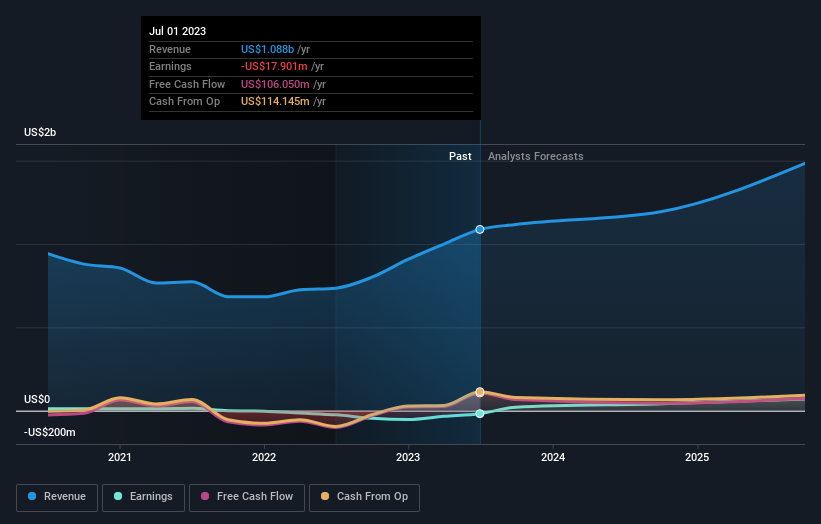821x524 pixels.
Task: Click the 2022 x-axis label
Action: coord(264,457)
